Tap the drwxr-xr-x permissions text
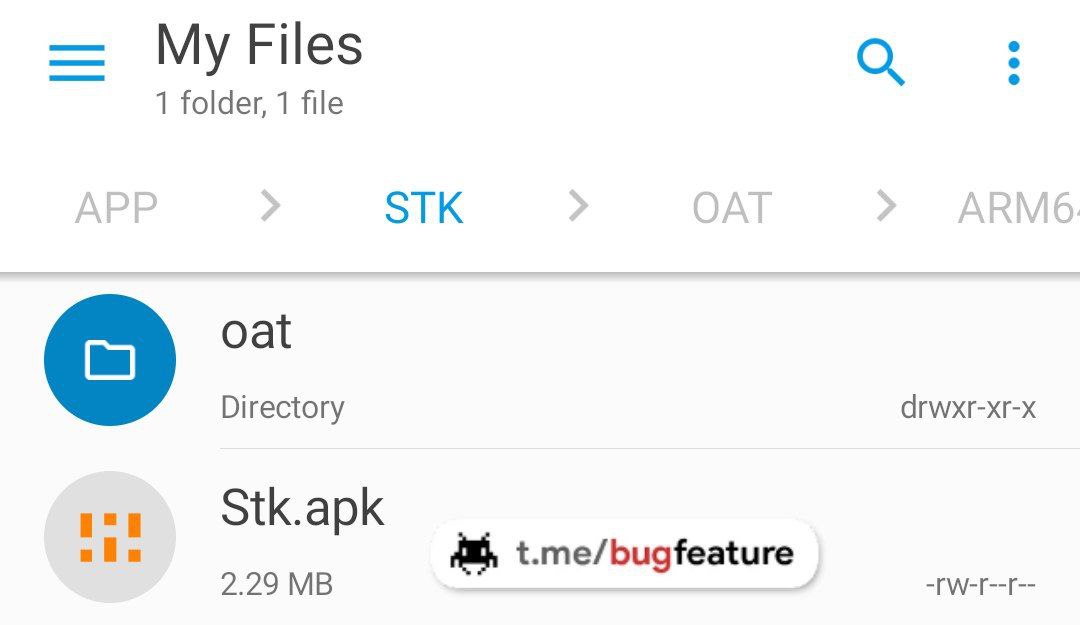Screen dimensions: 1080x625 (968, 408)
